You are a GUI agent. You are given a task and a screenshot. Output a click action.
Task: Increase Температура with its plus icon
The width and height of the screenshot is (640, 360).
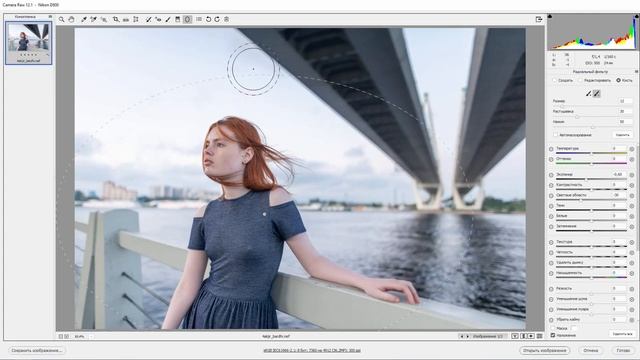pos(632,149)
